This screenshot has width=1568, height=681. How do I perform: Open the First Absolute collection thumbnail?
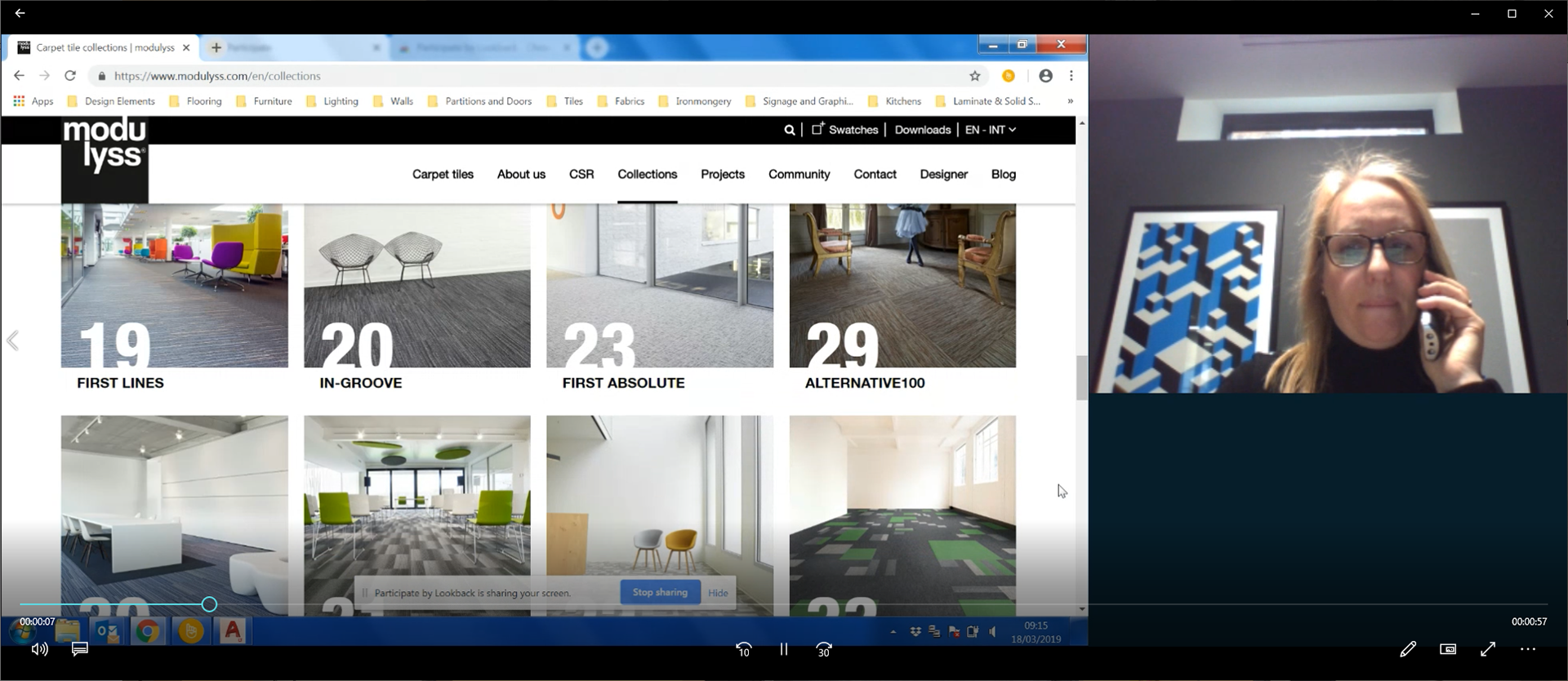(x=660, y=286)
